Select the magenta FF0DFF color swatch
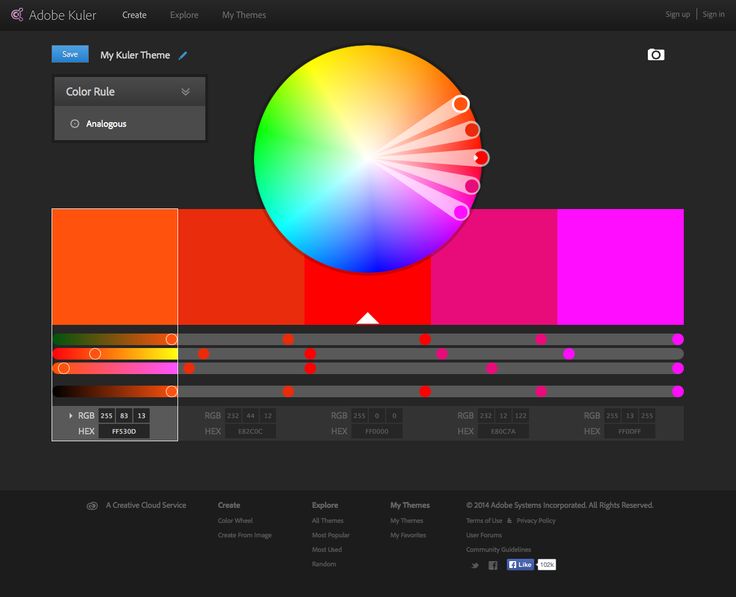736x597 pixels. (621, 267)
